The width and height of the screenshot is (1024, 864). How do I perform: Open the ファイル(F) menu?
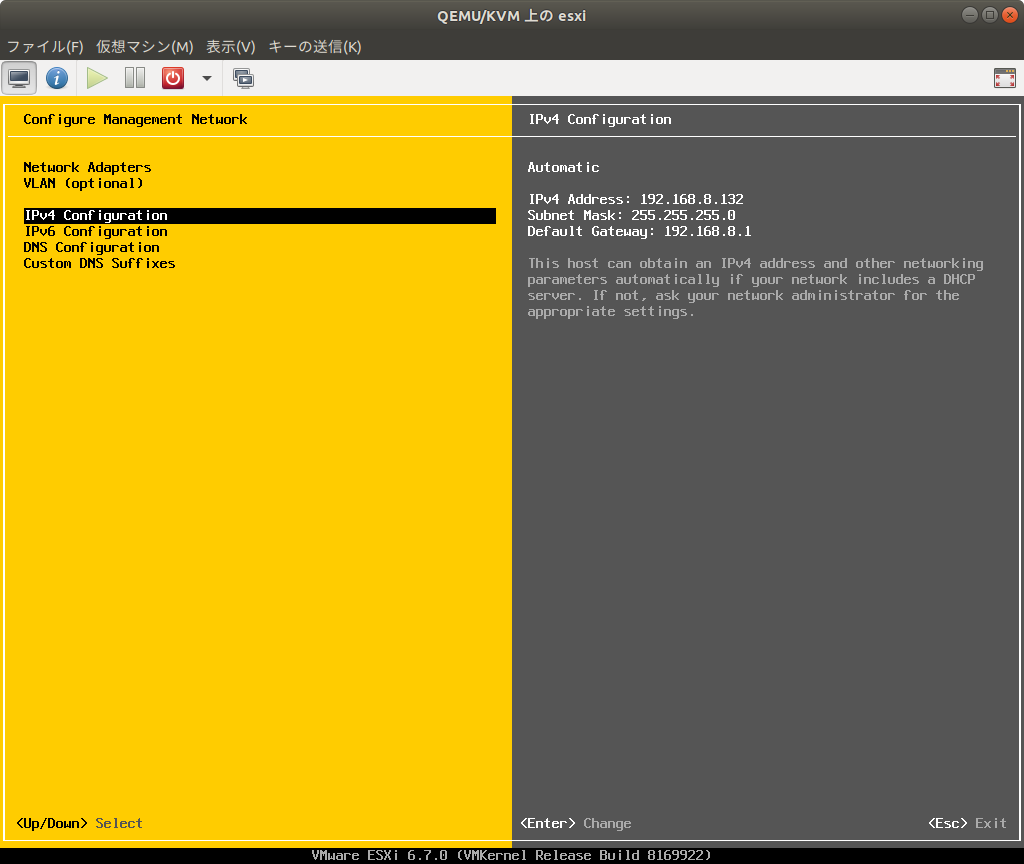click(x=45, y=46)
